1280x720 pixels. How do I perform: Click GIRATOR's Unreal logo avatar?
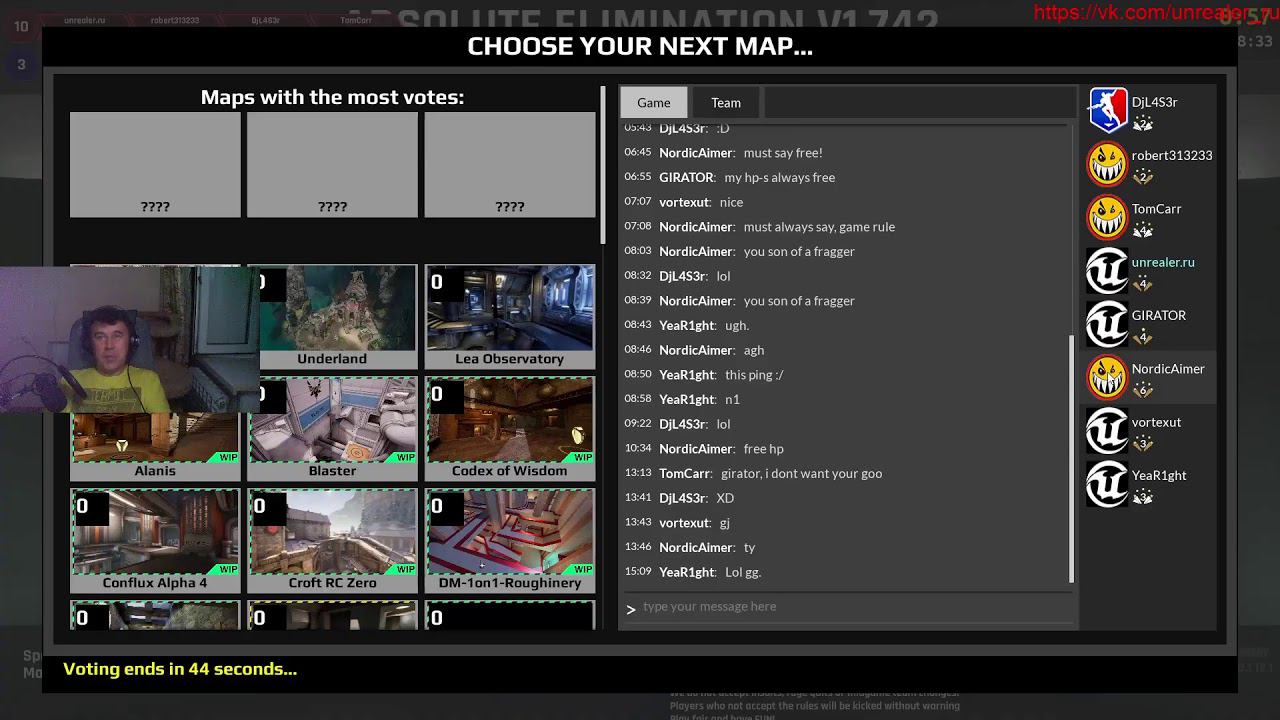(1107, 323)
